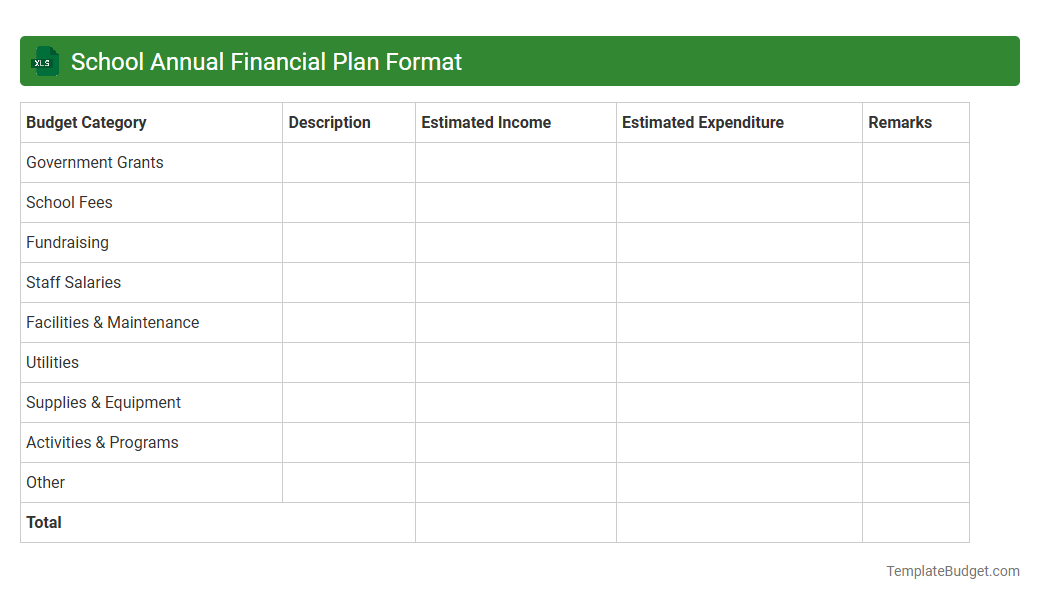Click the Utilities row
1040x600 pixels.
[x=52, y=362]
